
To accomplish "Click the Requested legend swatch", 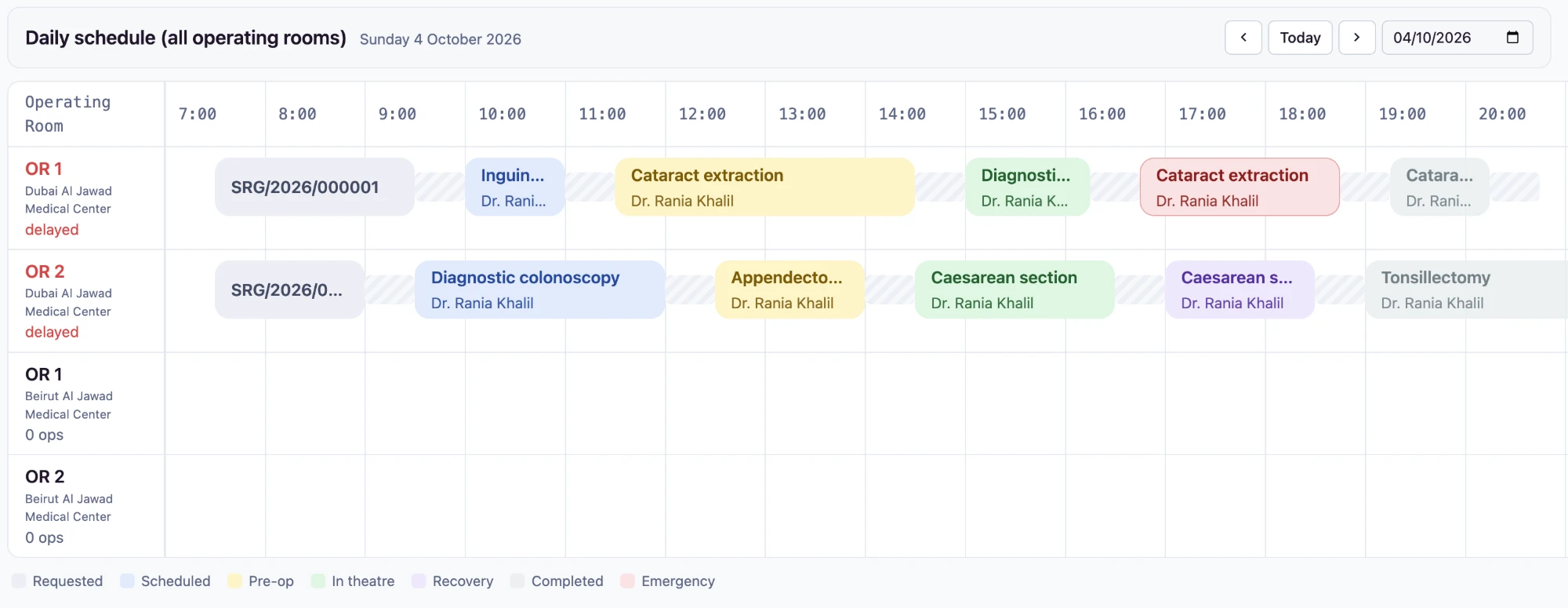I will coord(19,581).
